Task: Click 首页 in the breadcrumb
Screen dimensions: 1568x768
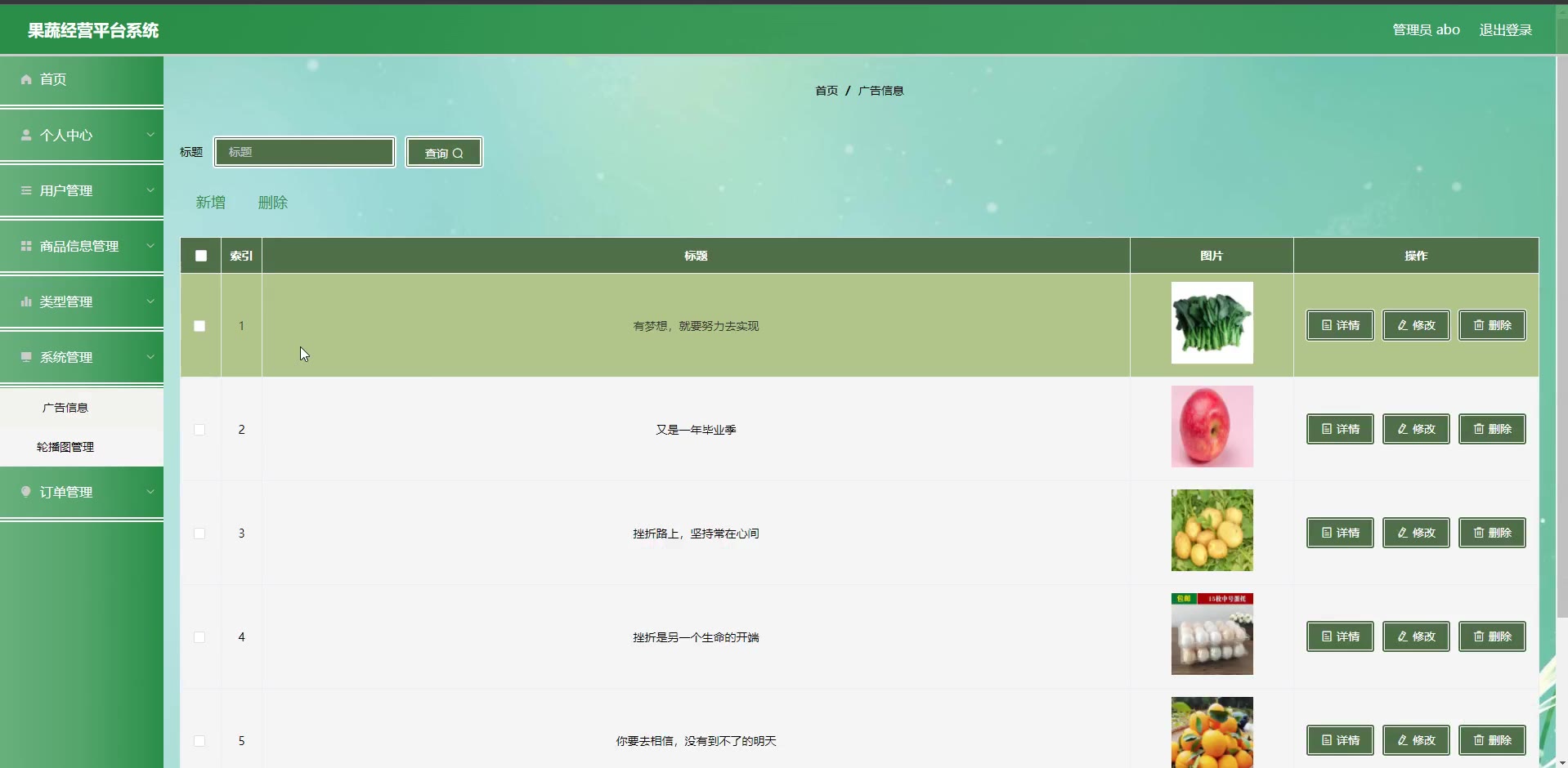Action: 827,91
